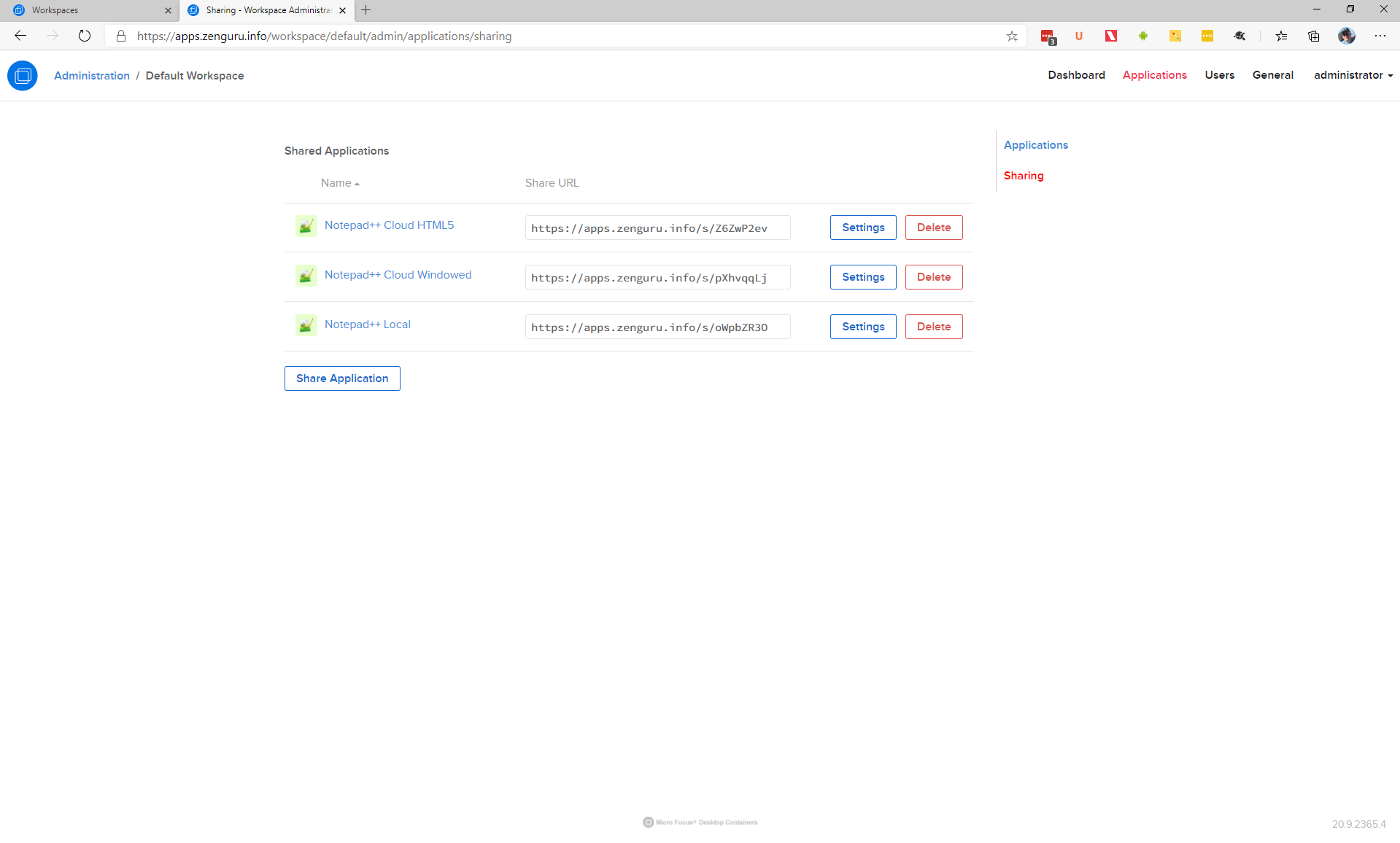This screenshot has width=1400, height=843.
Task: Open the Notepad++ Cloud HTML5 link
Action: coord(389,225)
